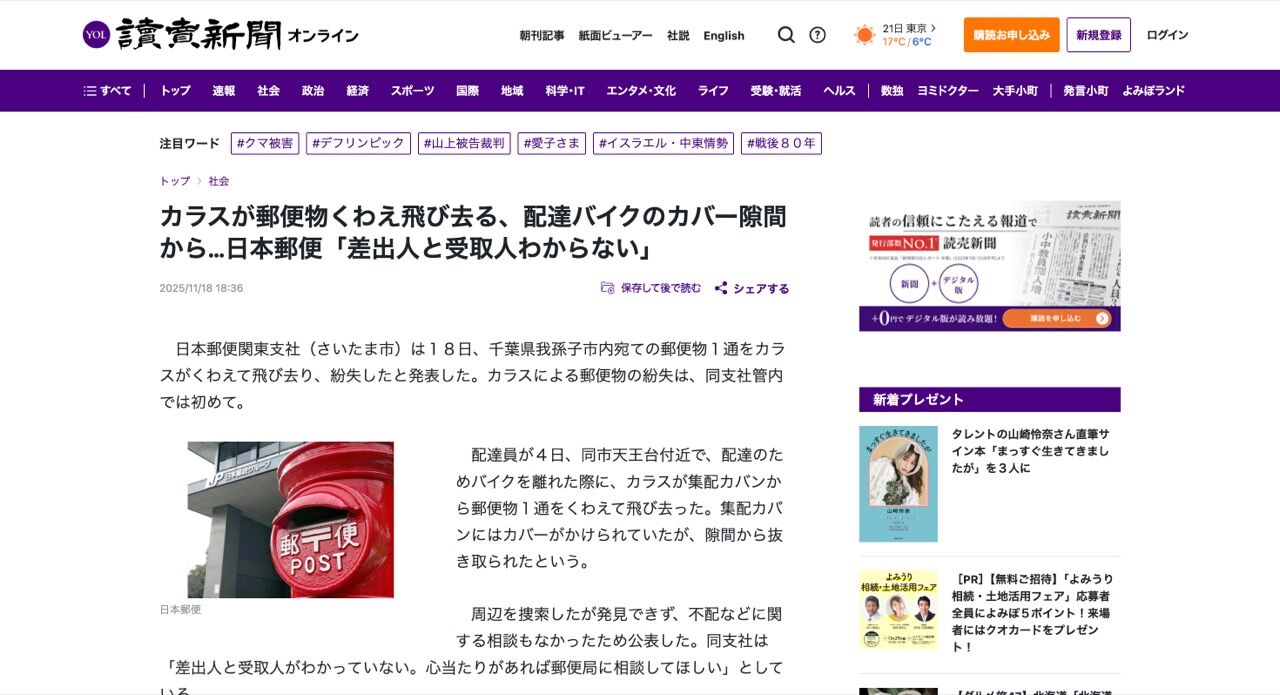Open 朝刊記事 in the header
The width and height of the screenshot is (1280, 695).
(x=542, y=35)
